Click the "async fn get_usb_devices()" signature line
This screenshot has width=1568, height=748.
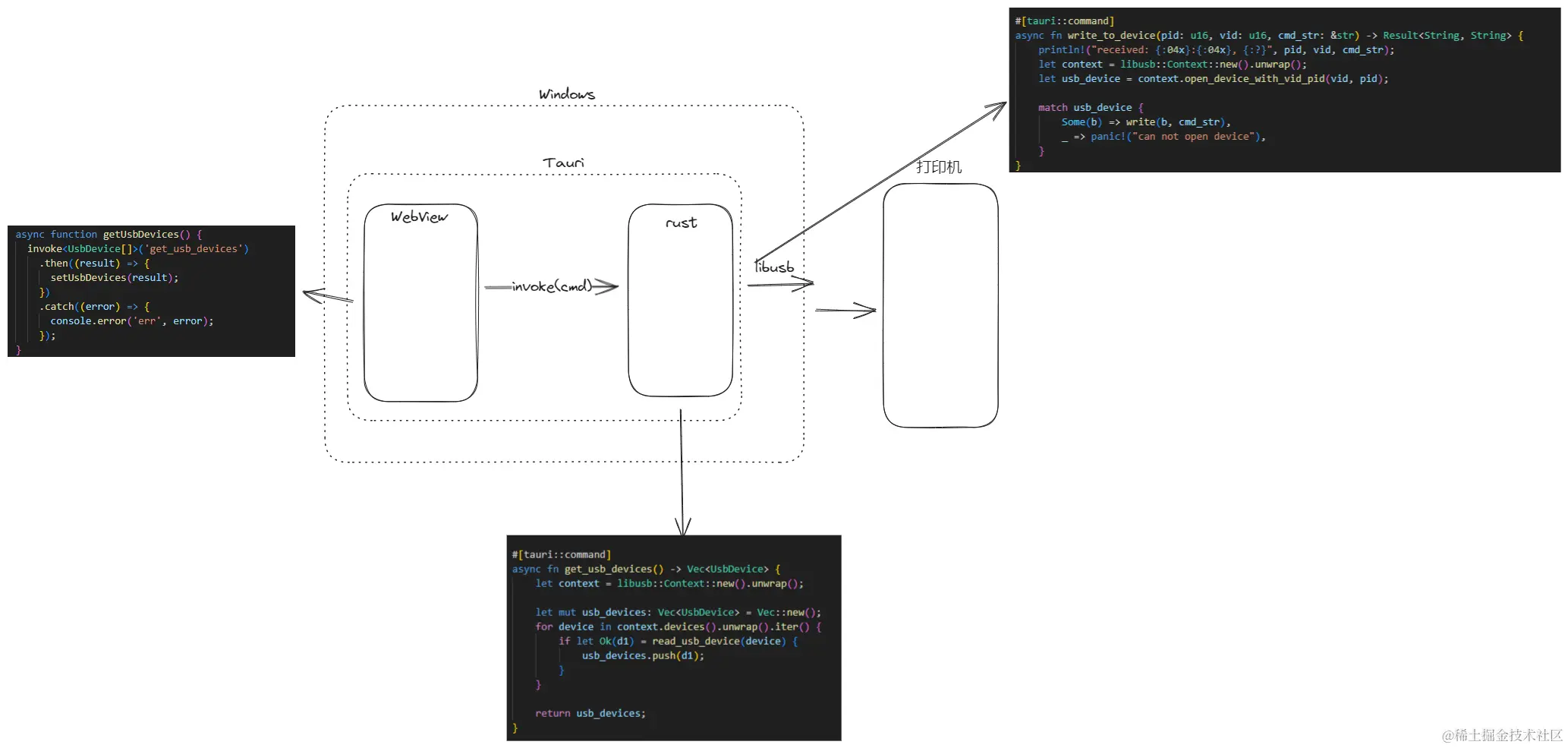[x=646, y=570]
